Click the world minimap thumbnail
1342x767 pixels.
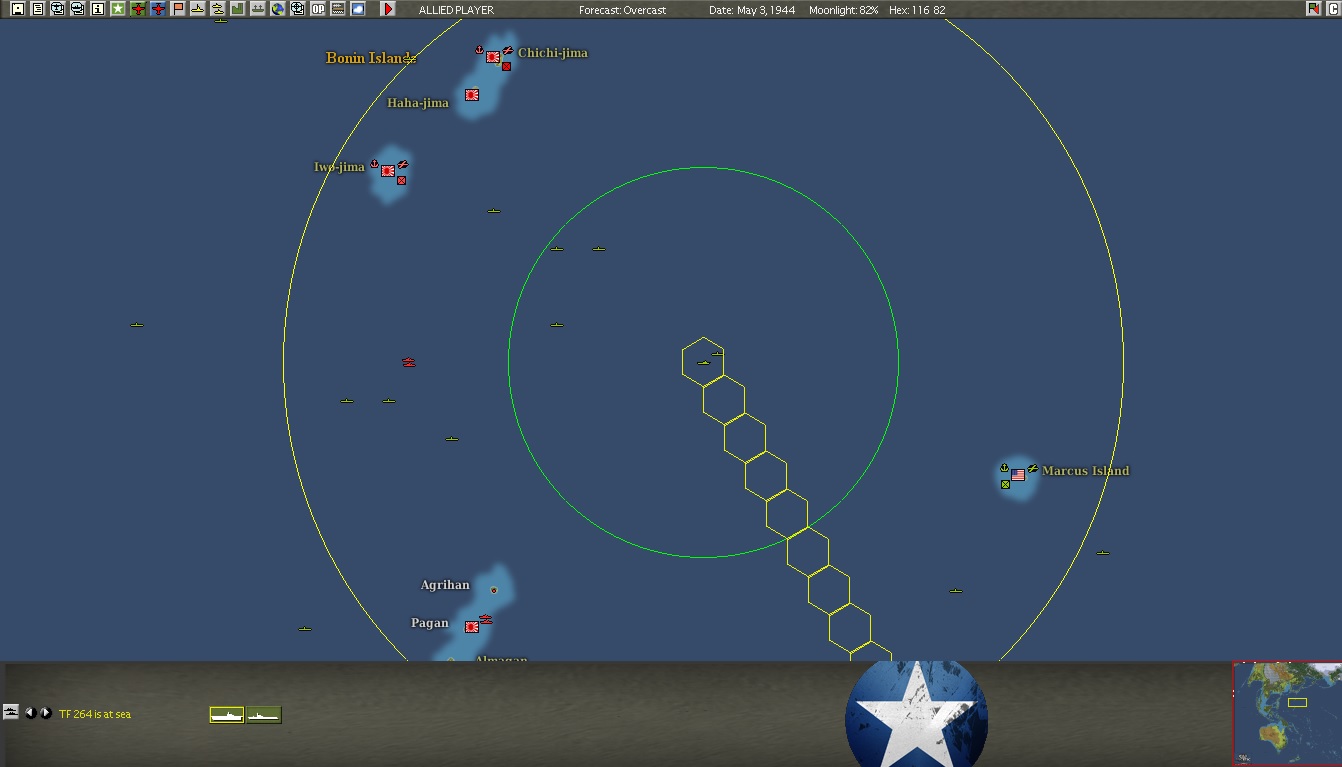tap(1287, 713)
